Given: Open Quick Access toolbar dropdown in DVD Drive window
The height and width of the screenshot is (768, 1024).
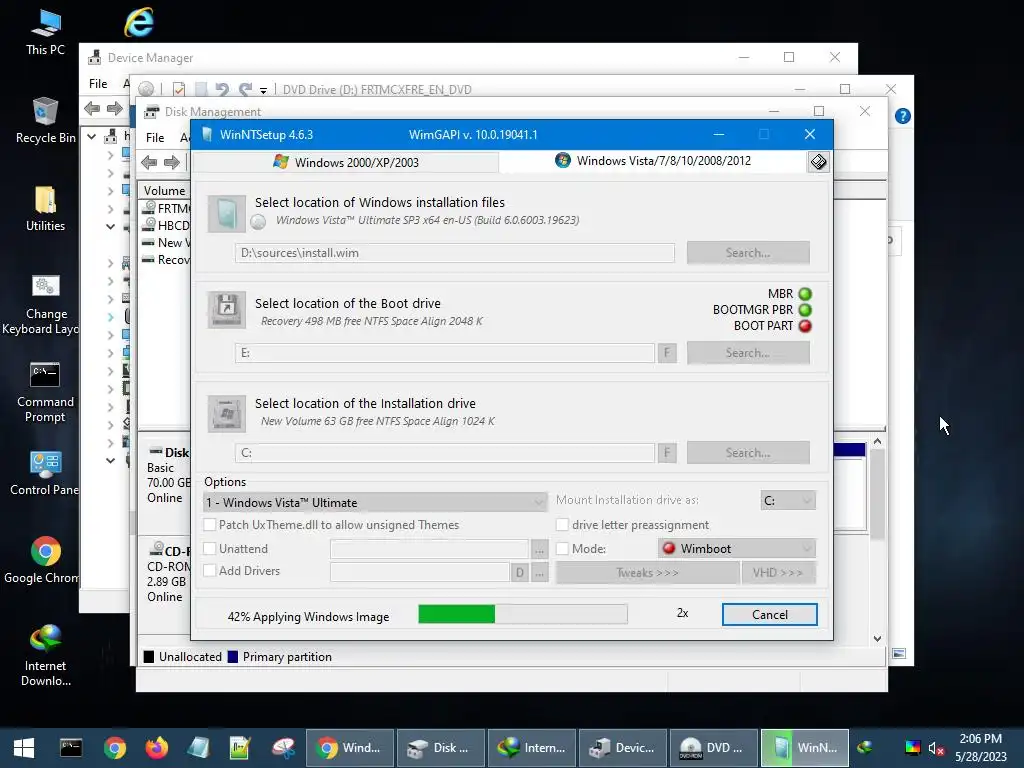Looking at the screenshot, I should [x=263, y=90].
